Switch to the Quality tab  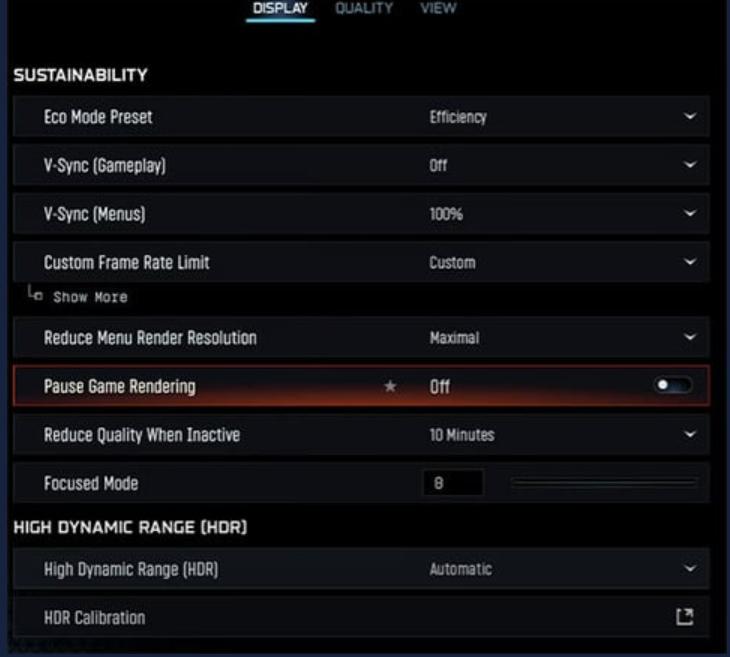coord(364,9)
